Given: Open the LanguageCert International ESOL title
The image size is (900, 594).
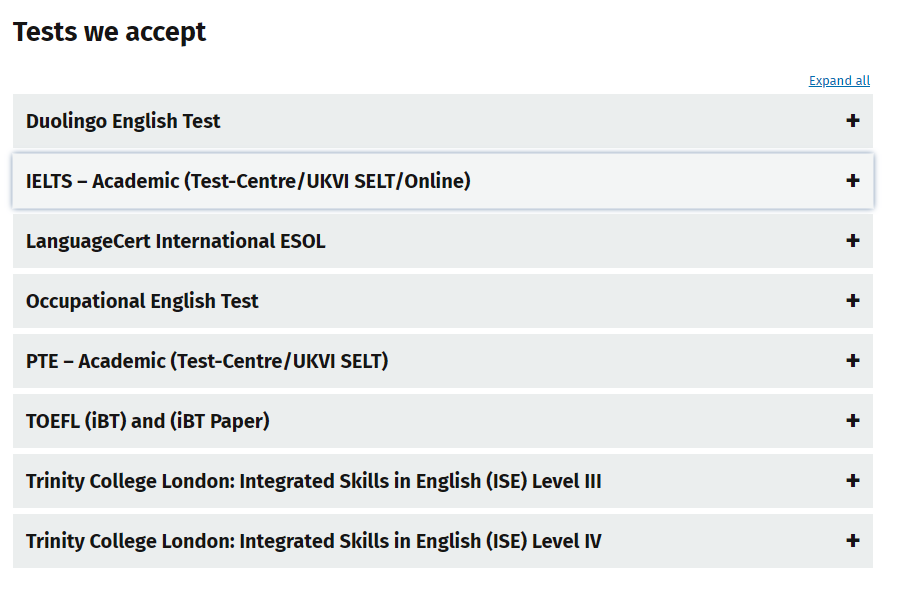Looking at the screenshot, I should pyautogui.click(x=175, y=241).
